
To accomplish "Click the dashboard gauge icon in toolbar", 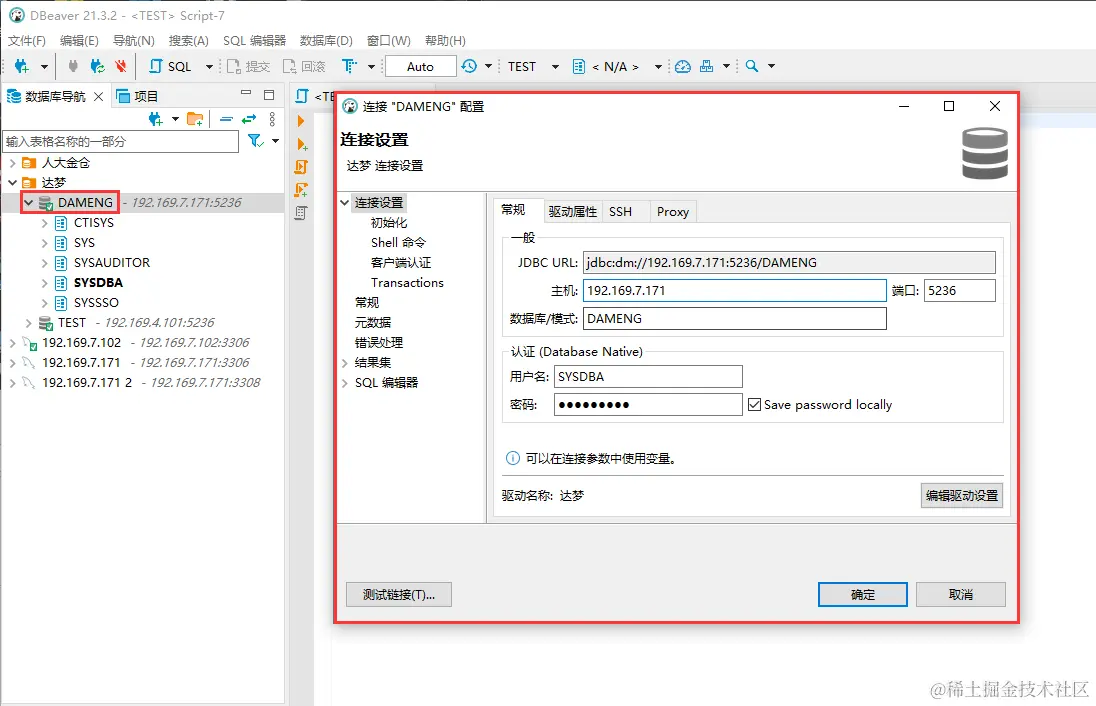I will (x=683, y=66).
